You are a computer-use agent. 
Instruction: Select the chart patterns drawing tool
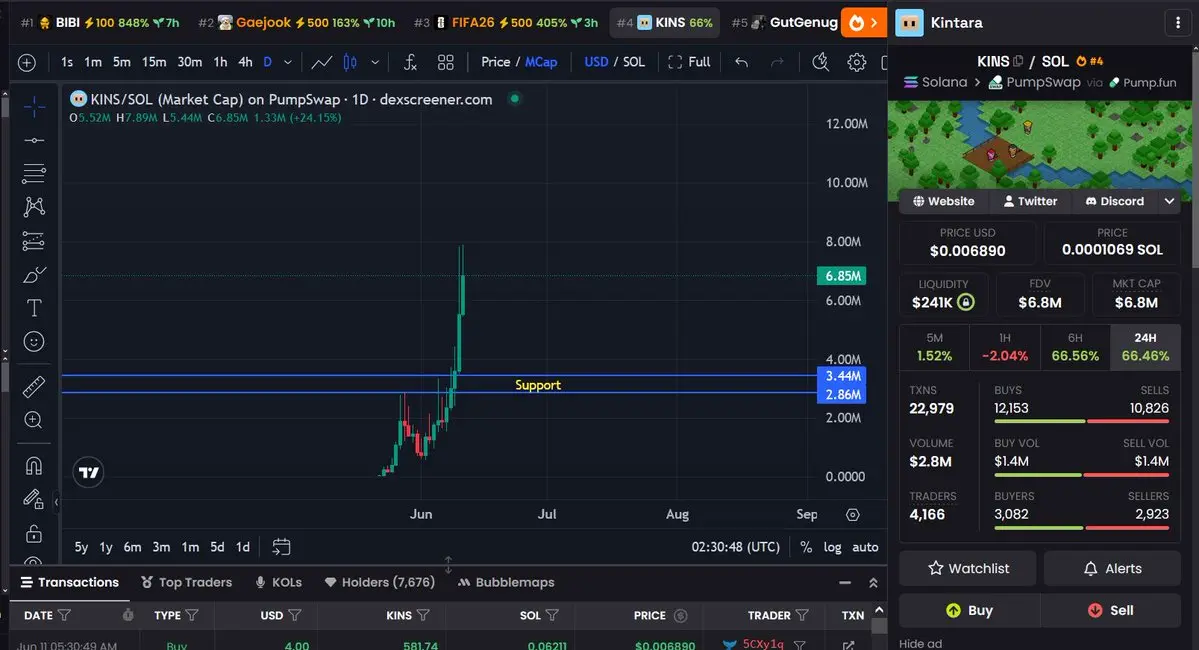[x=34, y=207]
